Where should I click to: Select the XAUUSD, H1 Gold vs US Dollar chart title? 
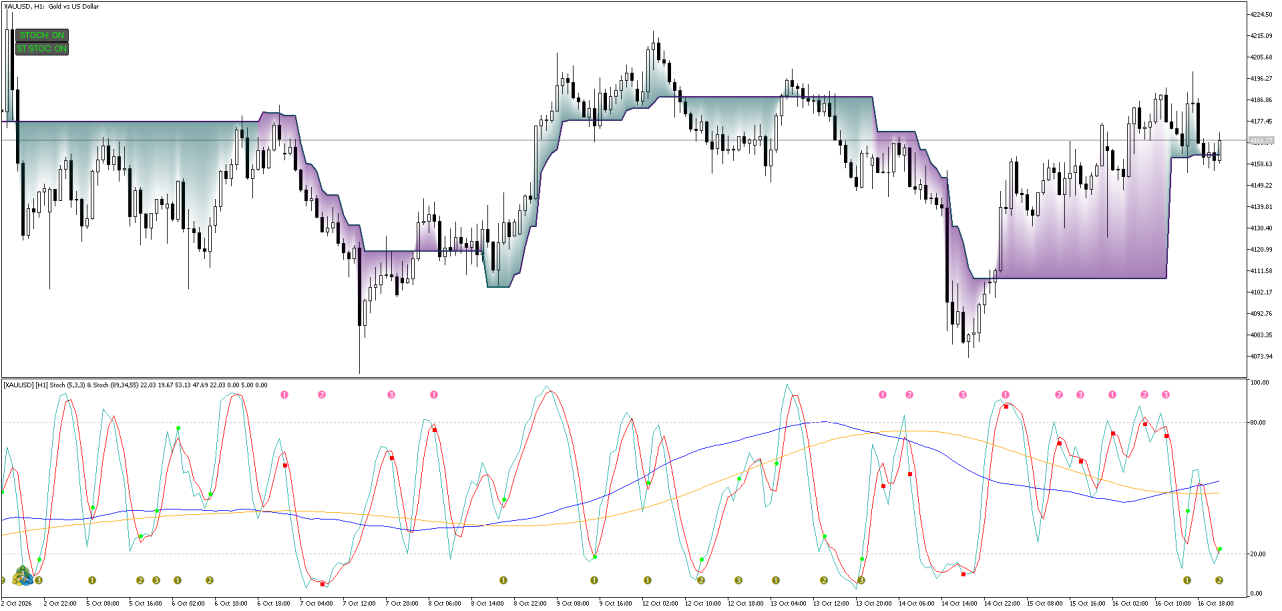tap(54, 7)
